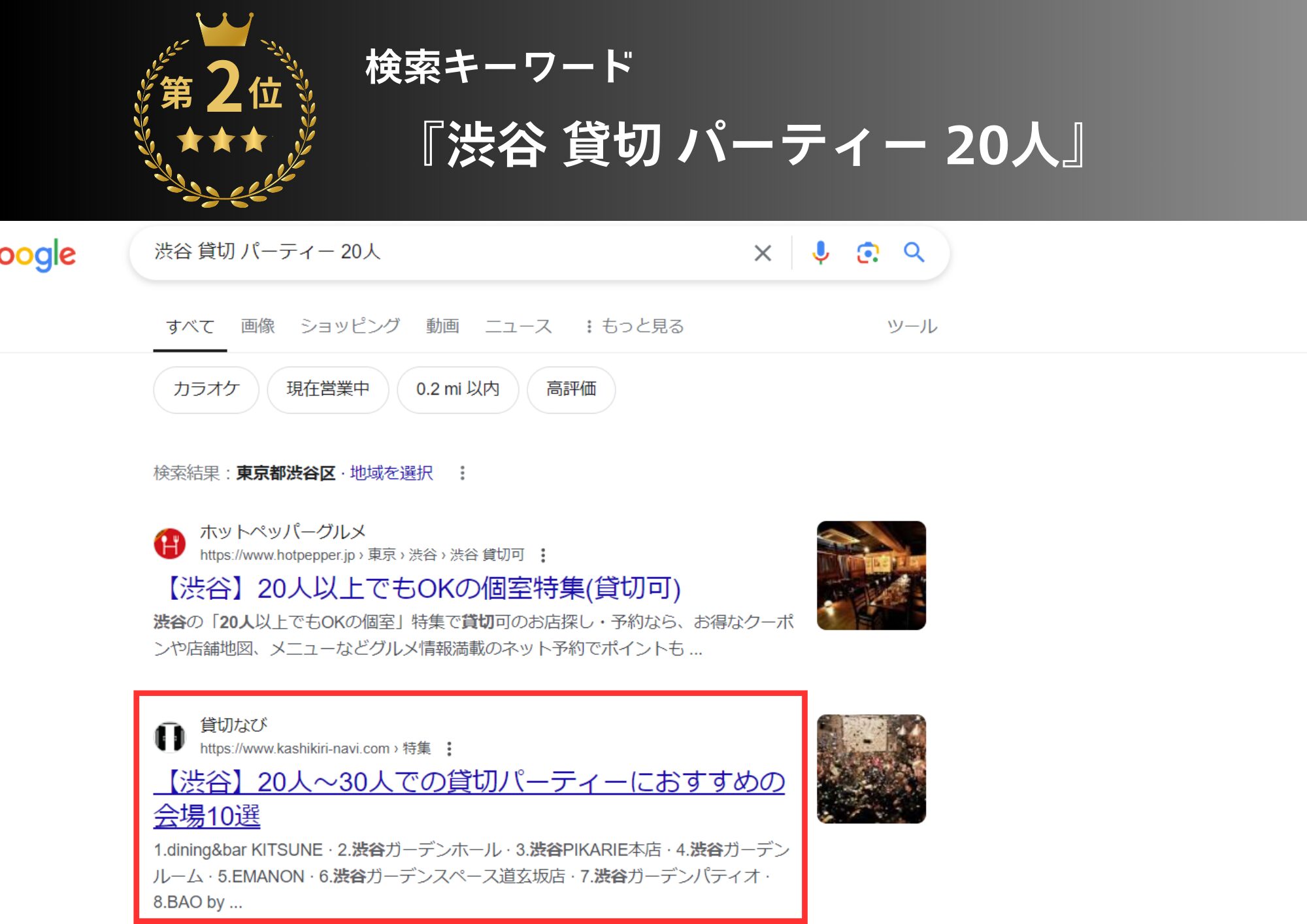
Task: Open options menu for kashikiri-navi result
Action: pyautogui.click(x=449, y=749)
